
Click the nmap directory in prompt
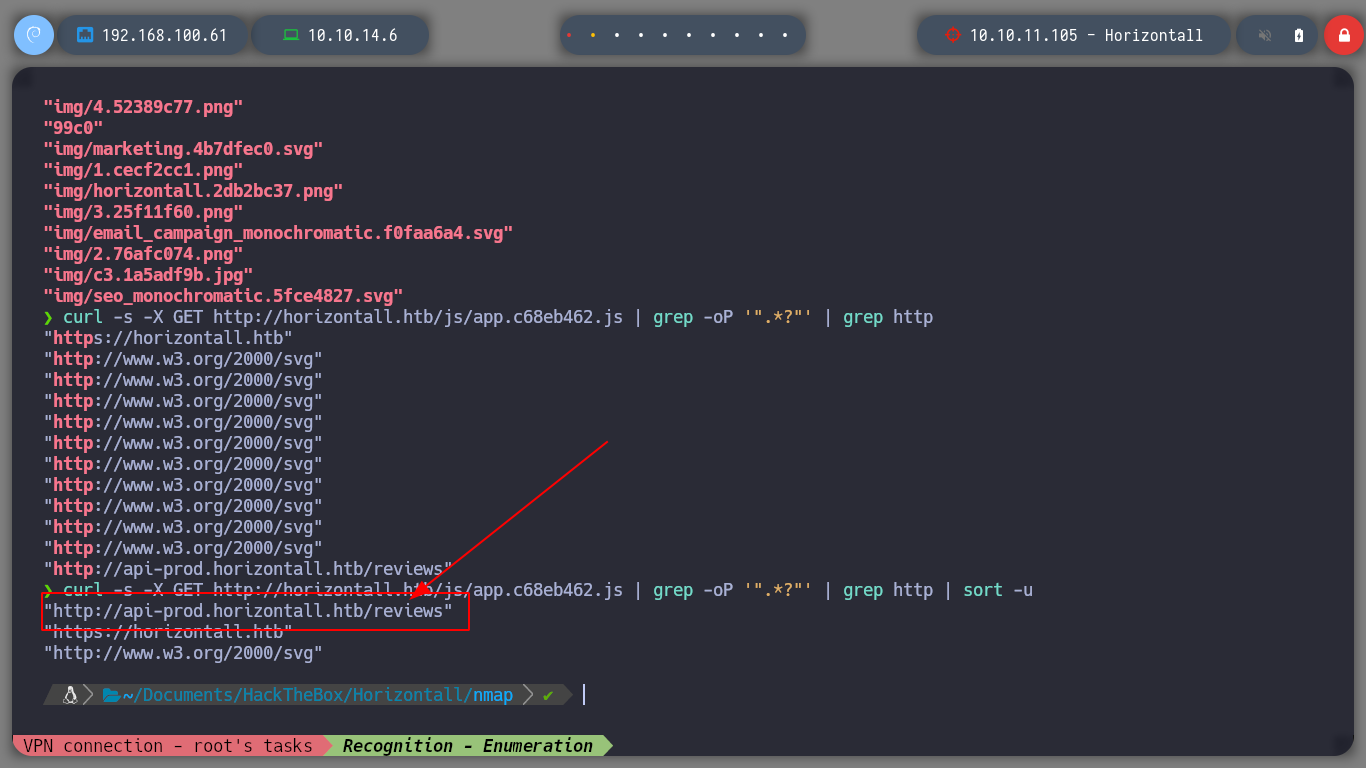point(493,695)
